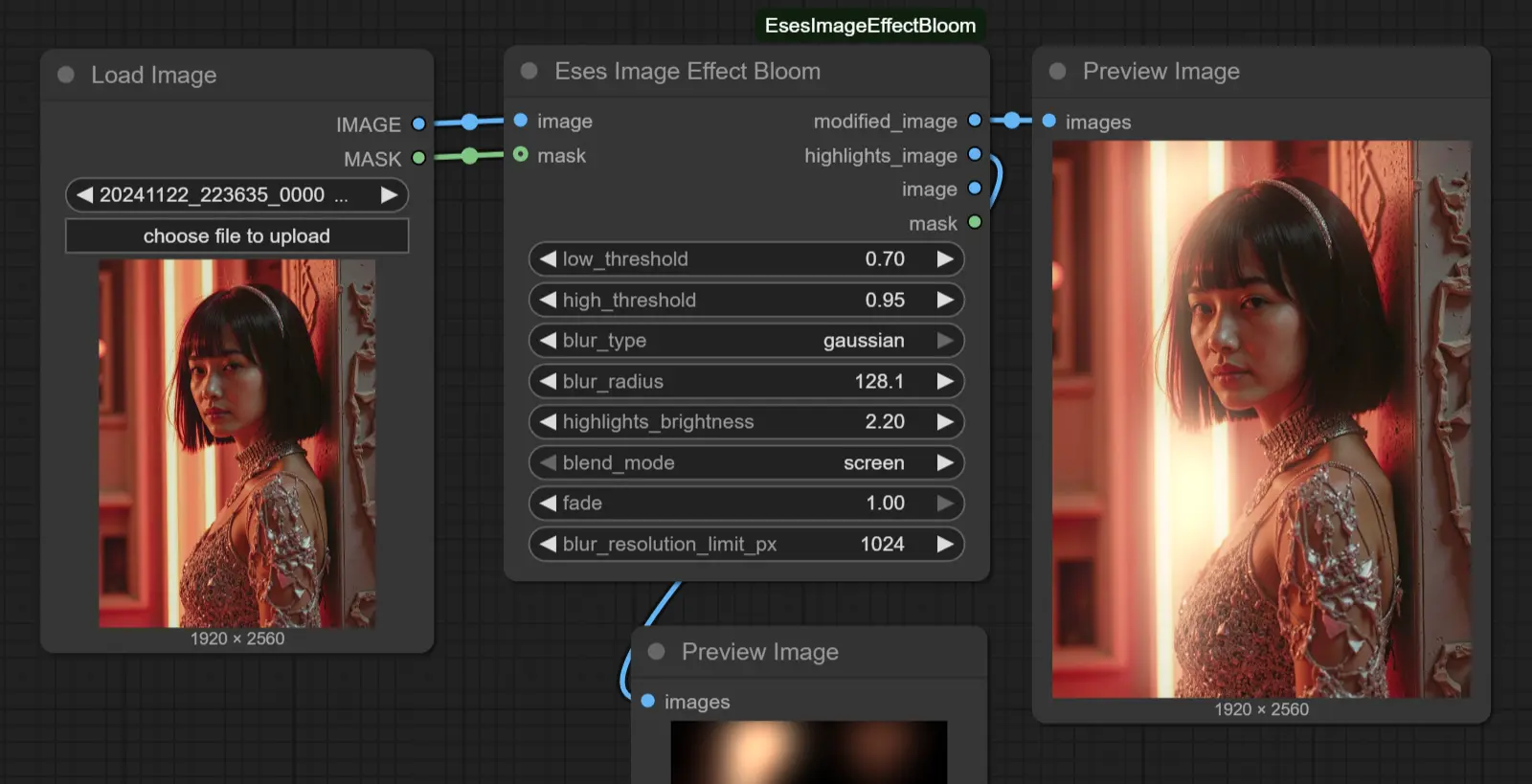Decrease low_threshold with left arrow
The width and height of the screenshot is (1532, 784).
click(548, 258)
